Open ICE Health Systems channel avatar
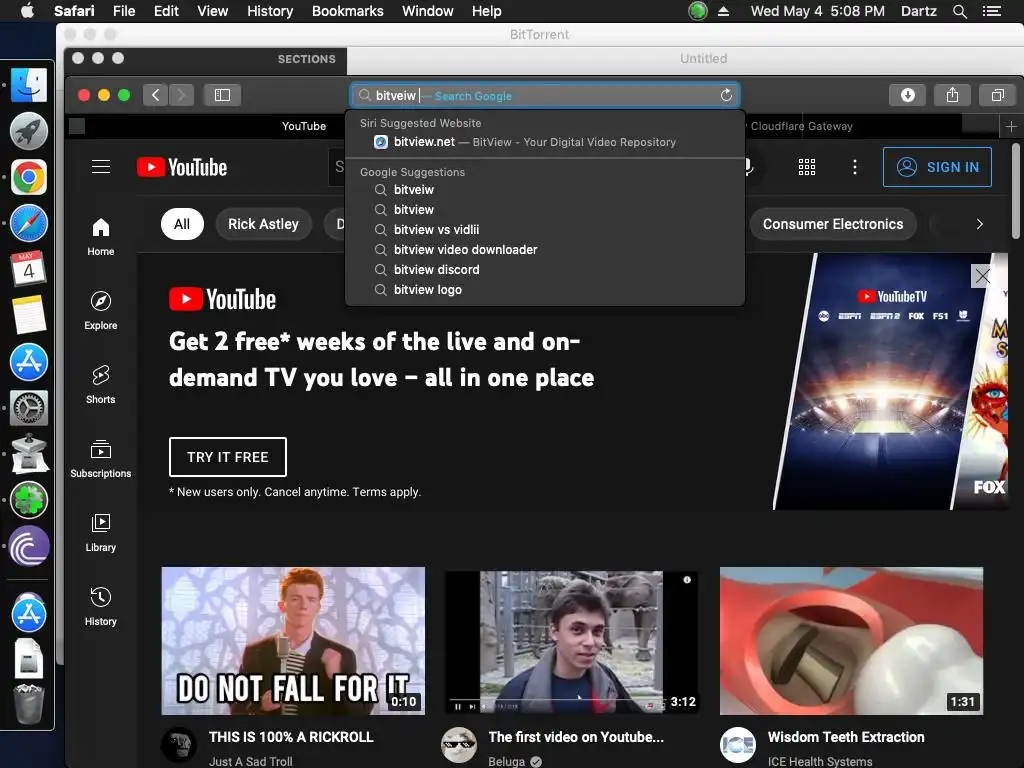This screenshot has width=1024, height=768. 737,745
